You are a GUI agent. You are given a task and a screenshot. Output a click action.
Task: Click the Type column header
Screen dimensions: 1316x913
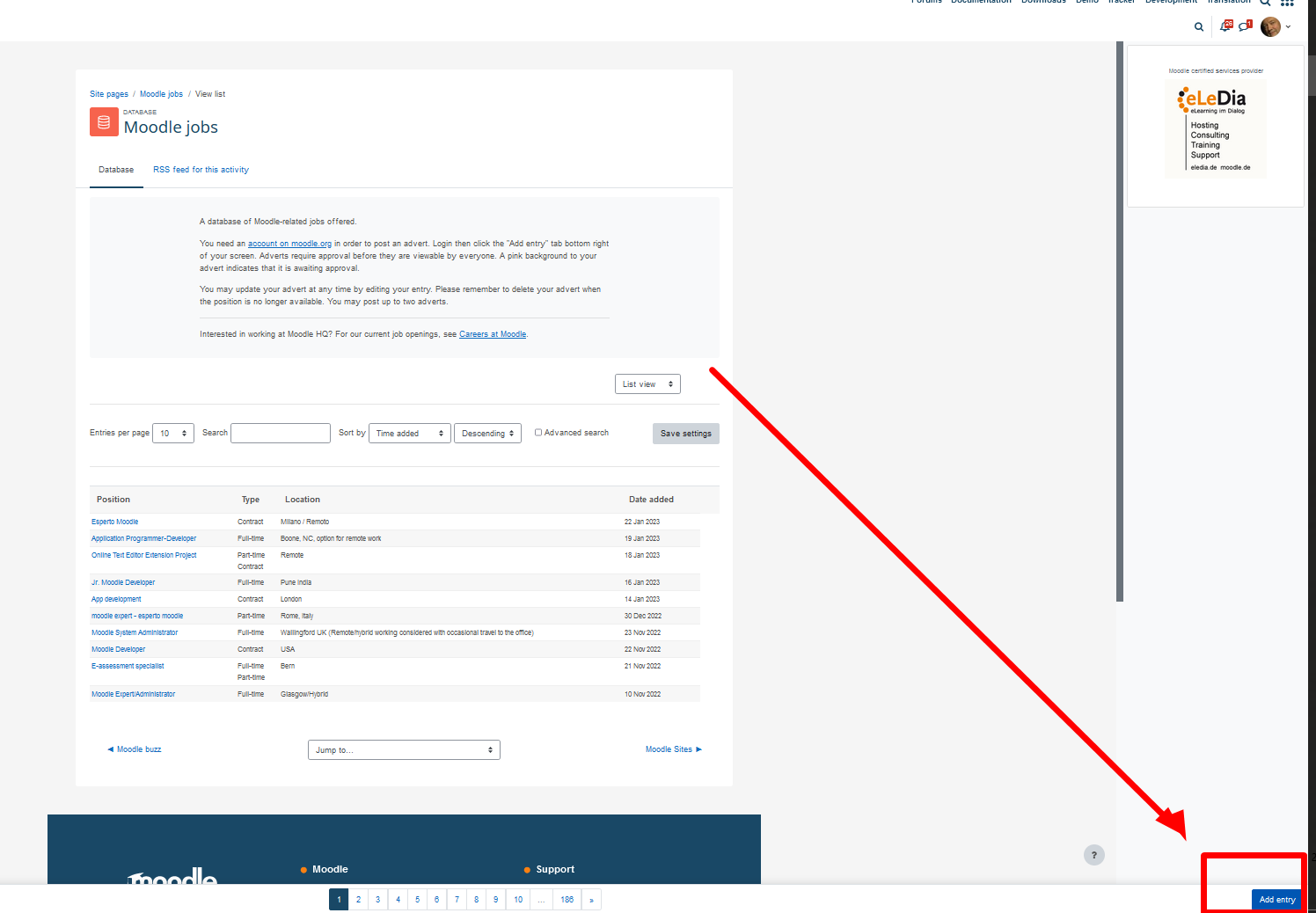point(251,500)
